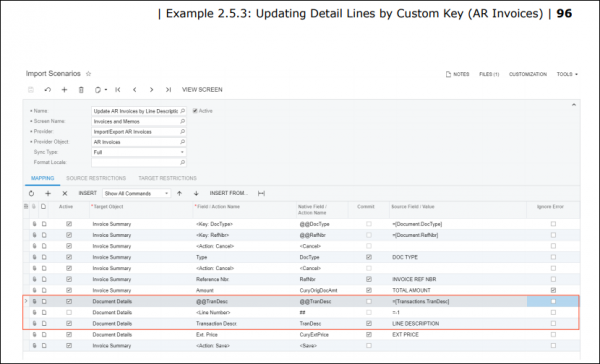The width and height of the screenshot is (600, 364).
Task: Toggle Active checkbox for <Line Number> row
Action: point(69,312)
